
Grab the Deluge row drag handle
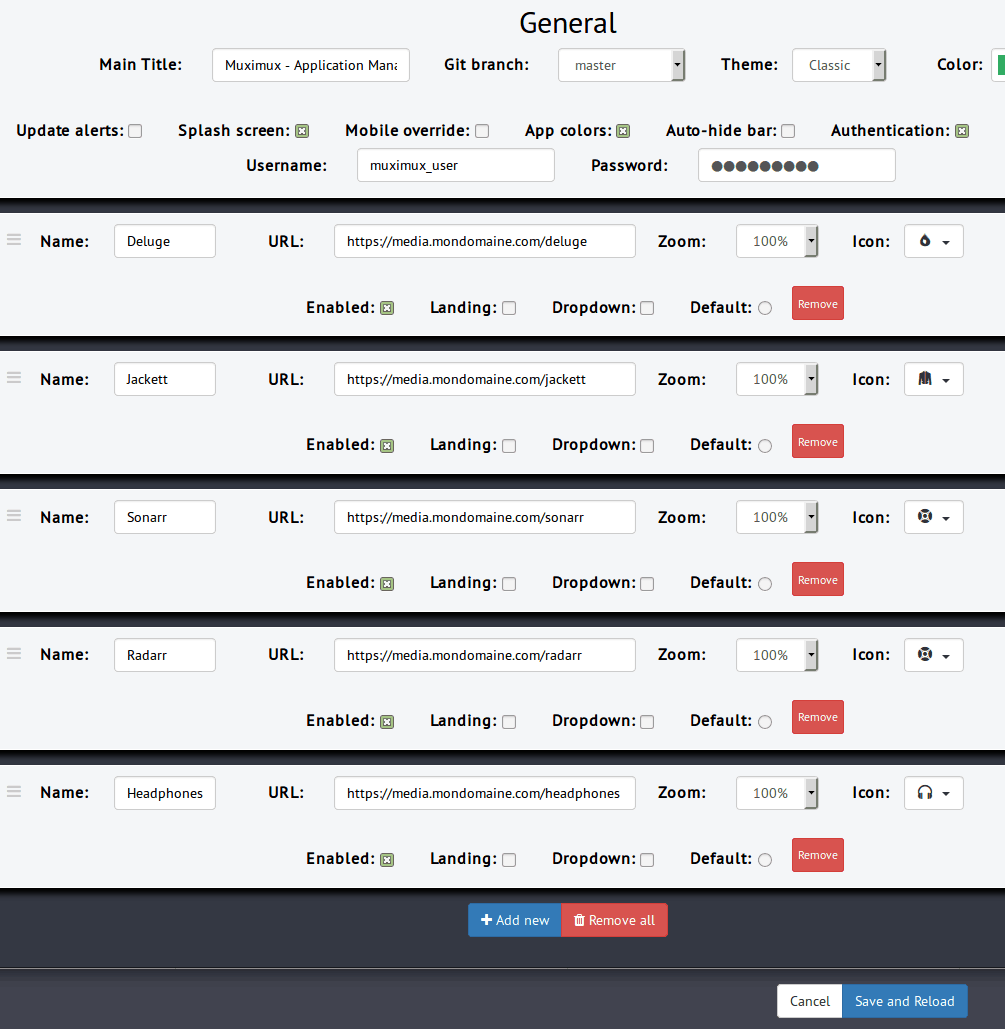(14, 240)
